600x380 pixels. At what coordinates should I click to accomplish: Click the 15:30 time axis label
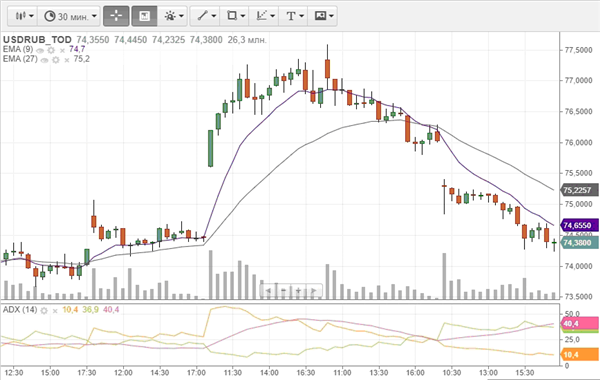[x=525, y=372]
